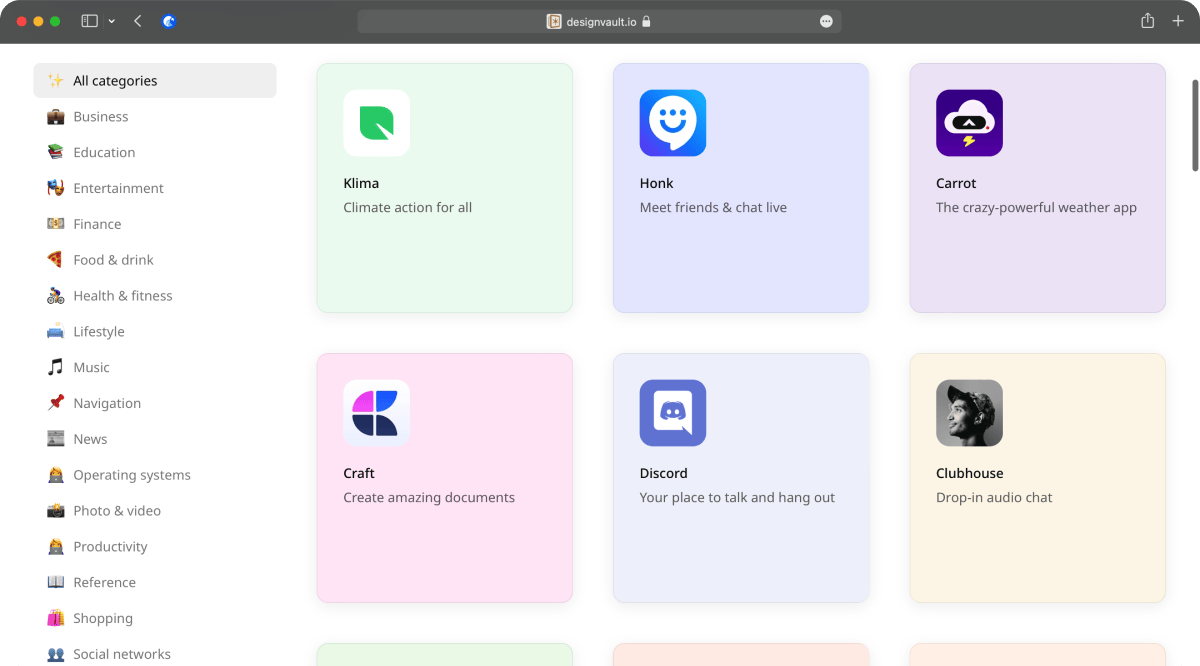
Task: Click the masks icon next to Entertainment
Action: tap(56, 188)
